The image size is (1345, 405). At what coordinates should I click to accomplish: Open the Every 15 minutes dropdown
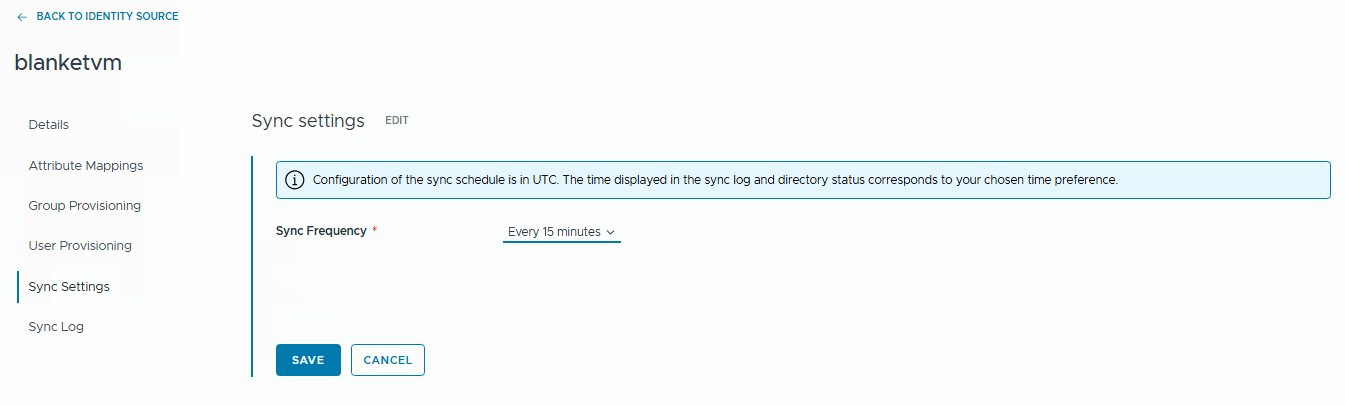coord(555,232)
